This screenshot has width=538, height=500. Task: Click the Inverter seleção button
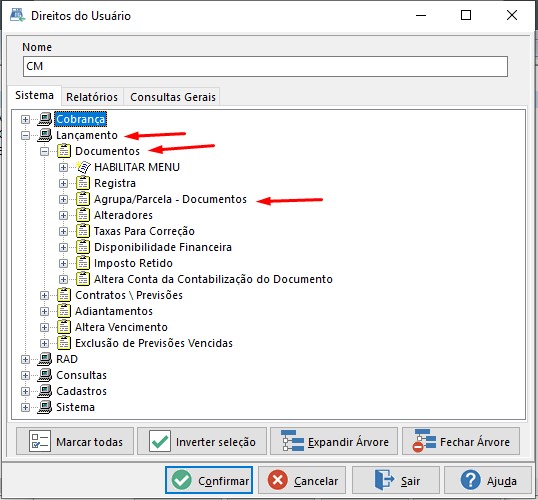(202, 442)
